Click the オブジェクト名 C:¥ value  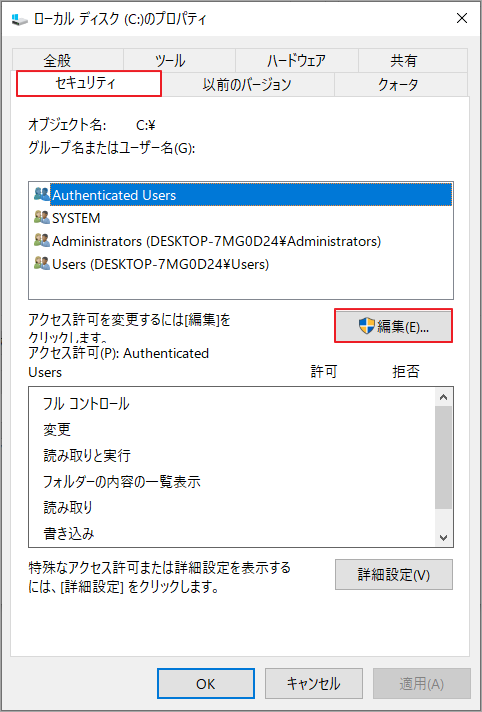[x=146, y=125]
